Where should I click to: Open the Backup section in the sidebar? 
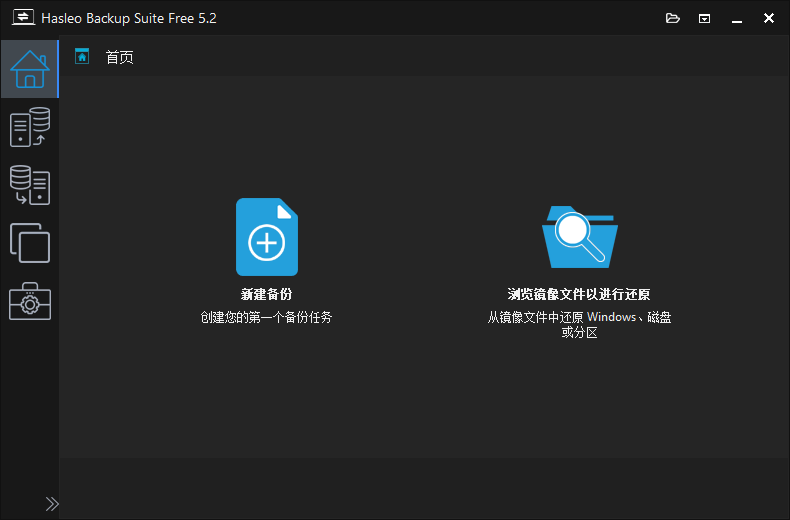[x=29, y=128]
